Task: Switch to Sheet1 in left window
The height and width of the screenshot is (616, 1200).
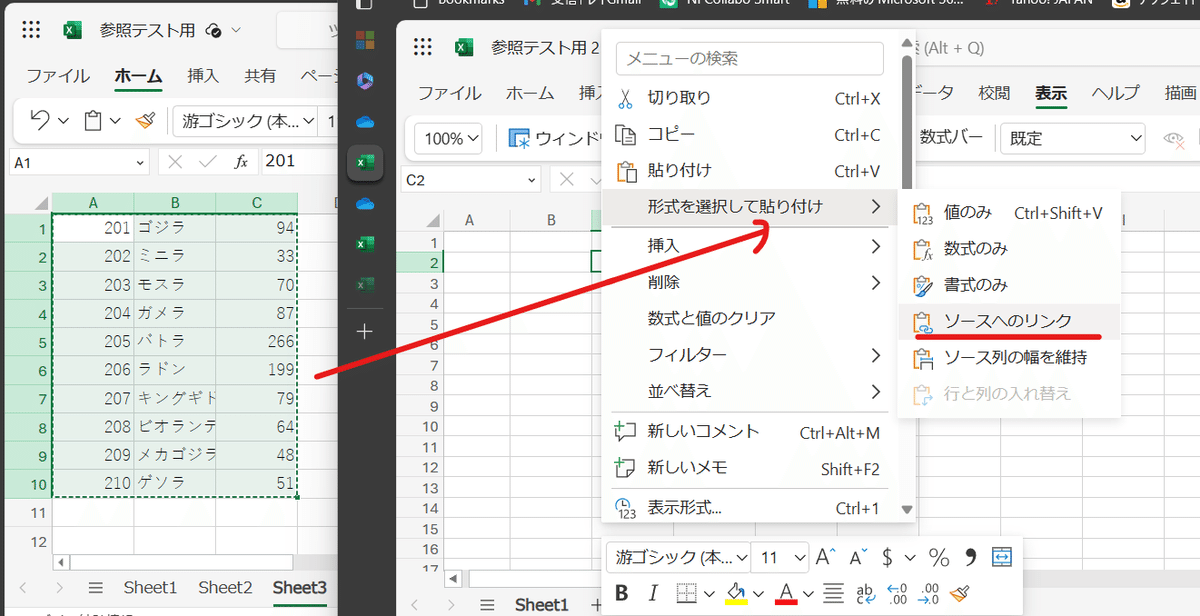Action: pos(150,588)
